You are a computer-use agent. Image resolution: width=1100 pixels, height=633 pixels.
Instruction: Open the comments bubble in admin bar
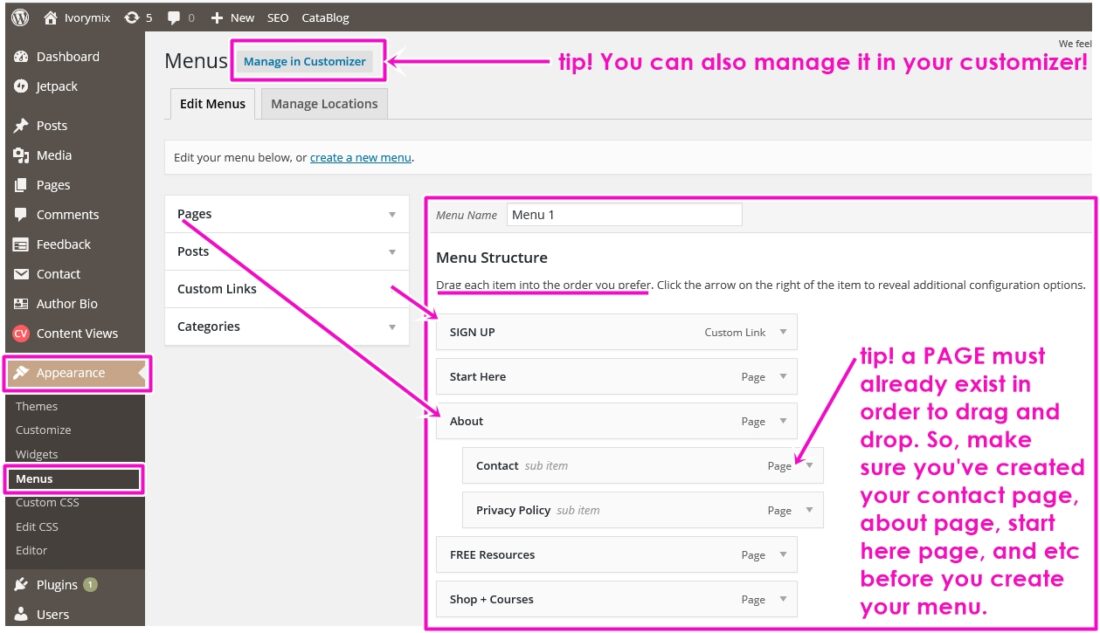[x=172, y=17]
